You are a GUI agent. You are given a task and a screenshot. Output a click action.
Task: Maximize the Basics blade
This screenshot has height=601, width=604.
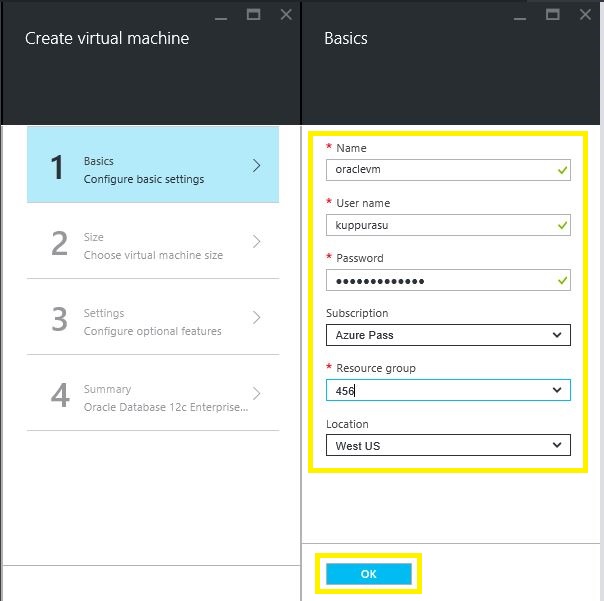coord(553,14)
